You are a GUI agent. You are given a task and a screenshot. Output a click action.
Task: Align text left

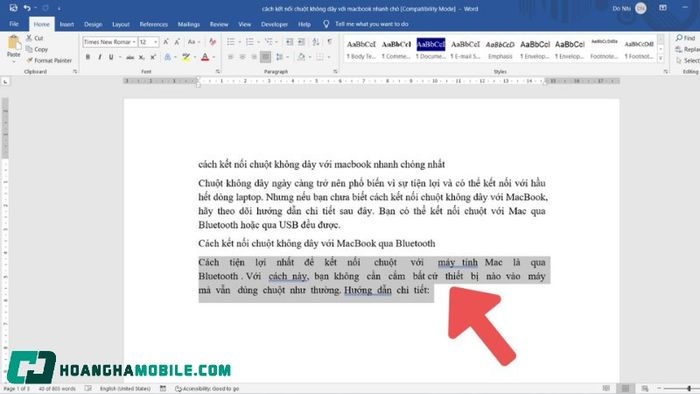click(x=231, y=57)
